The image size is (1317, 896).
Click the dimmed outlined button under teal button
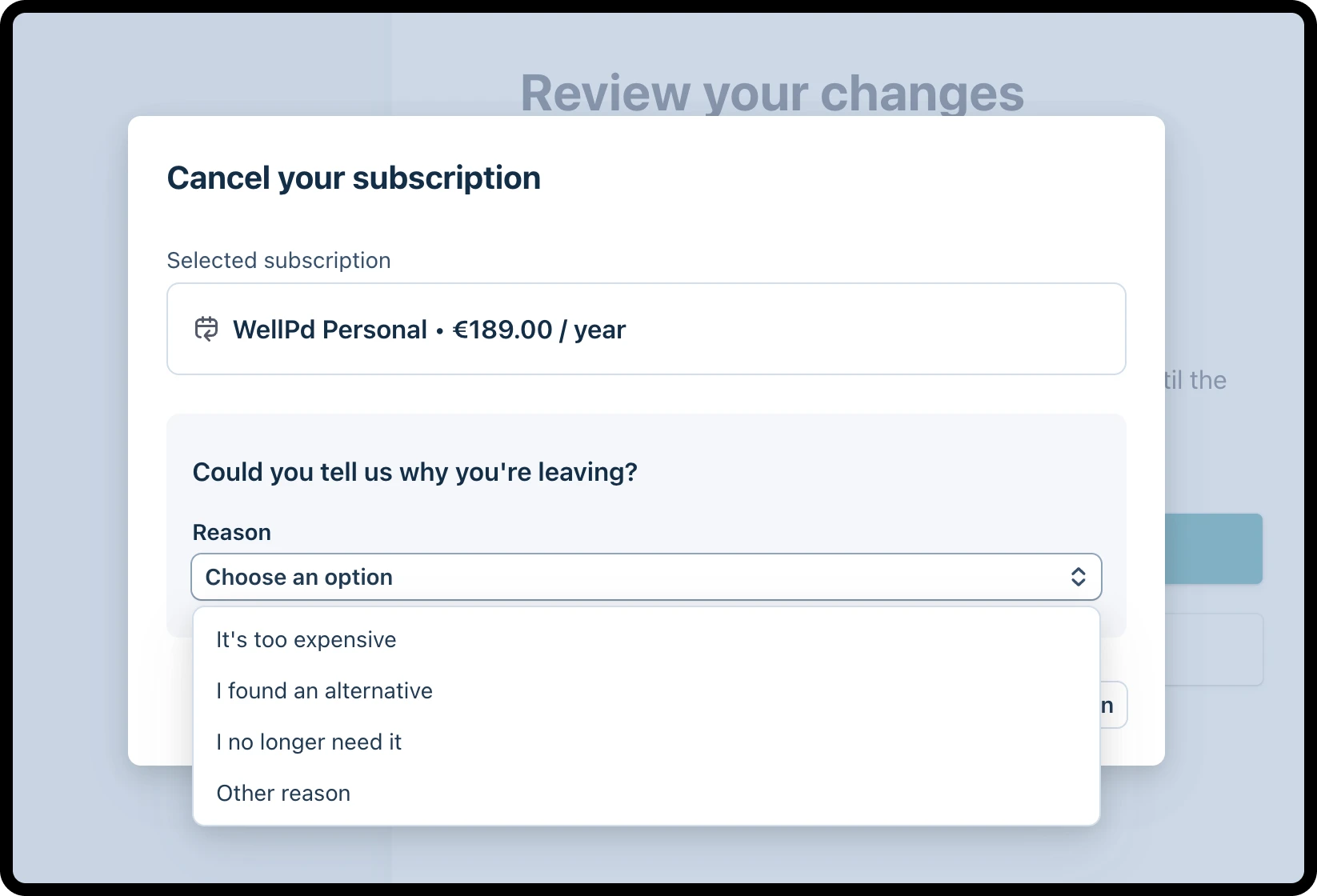pos(1214,650)
